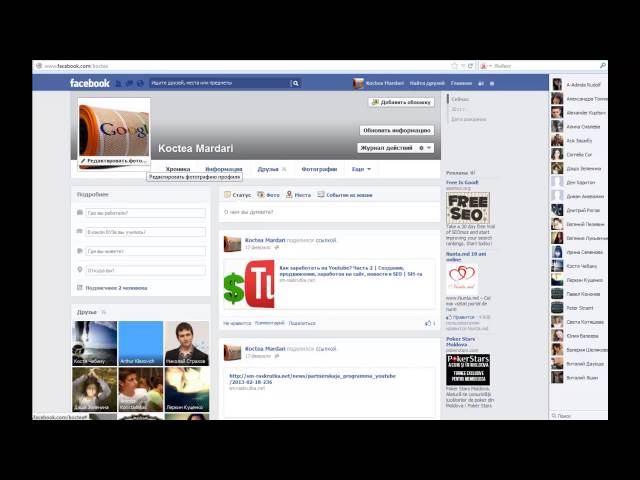This screenshot has width=640, height=480.
Task: Open the PokerStars ad image
Action: click(468, 370)
